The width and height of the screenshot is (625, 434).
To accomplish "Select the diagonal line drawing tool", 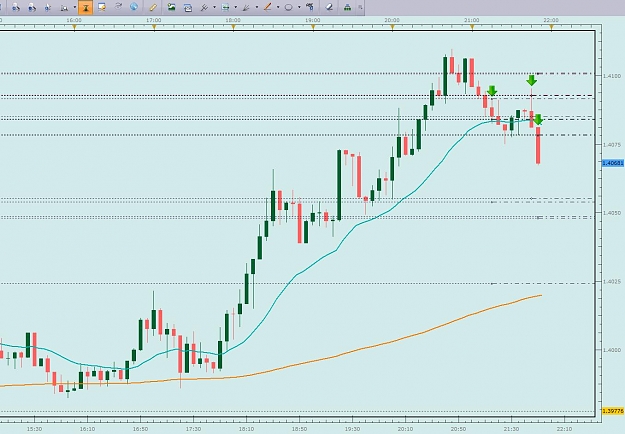I will tap(204, 7).
